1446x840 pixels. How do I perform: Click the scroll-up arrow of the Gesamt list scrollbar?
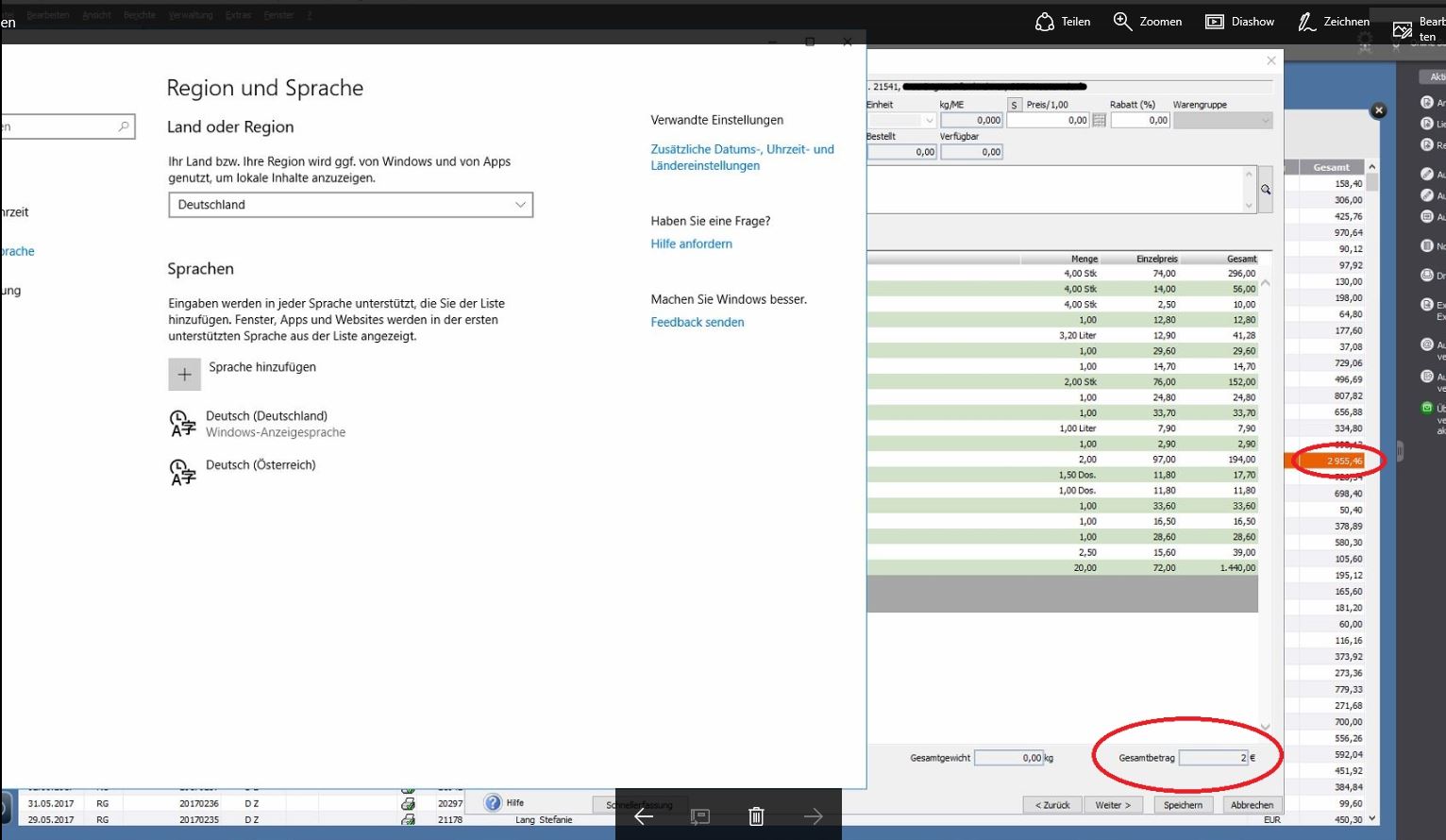click(1372, 167)
